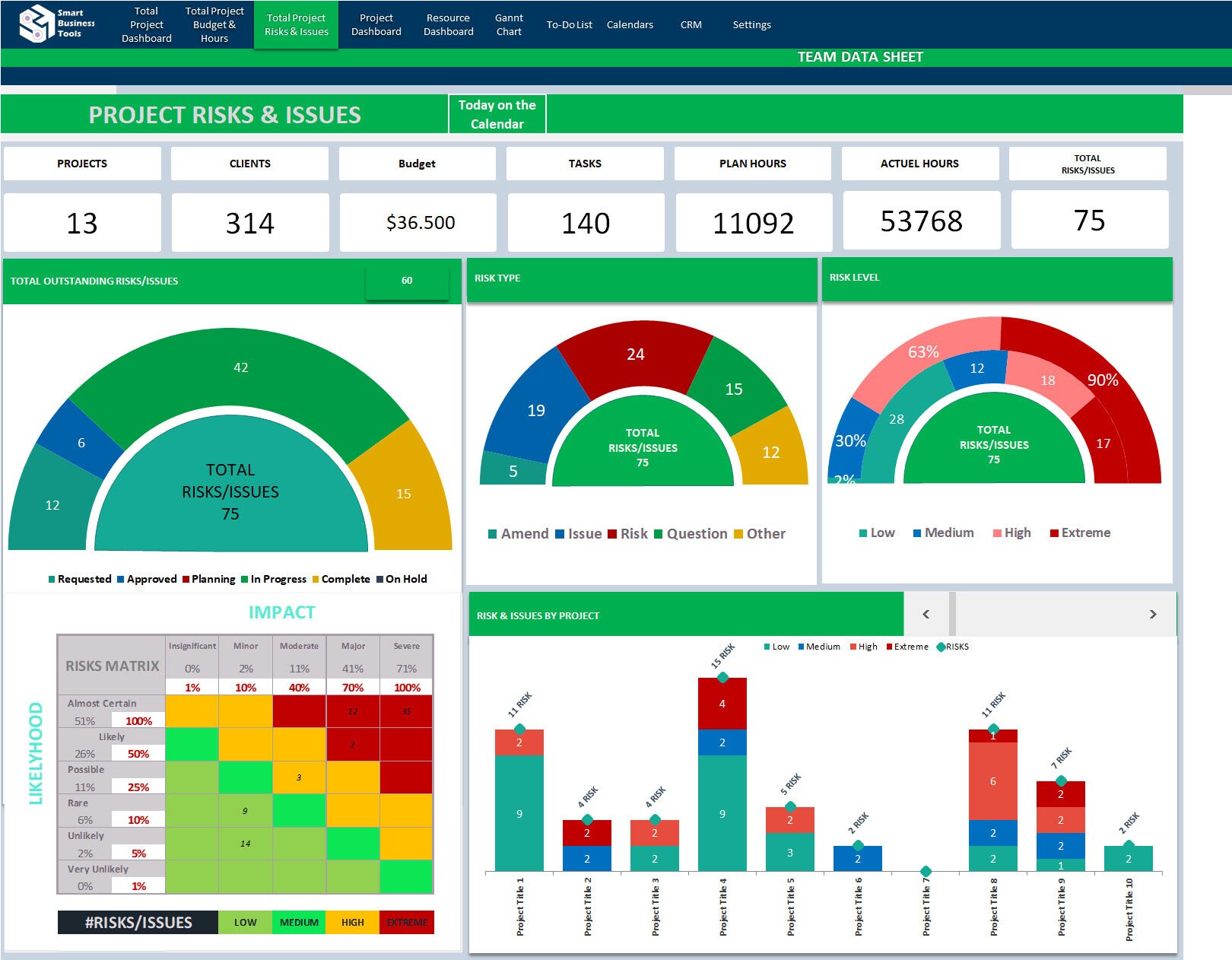Click the Issue legend swatch

pyautogui.click(x=560, y=534)
